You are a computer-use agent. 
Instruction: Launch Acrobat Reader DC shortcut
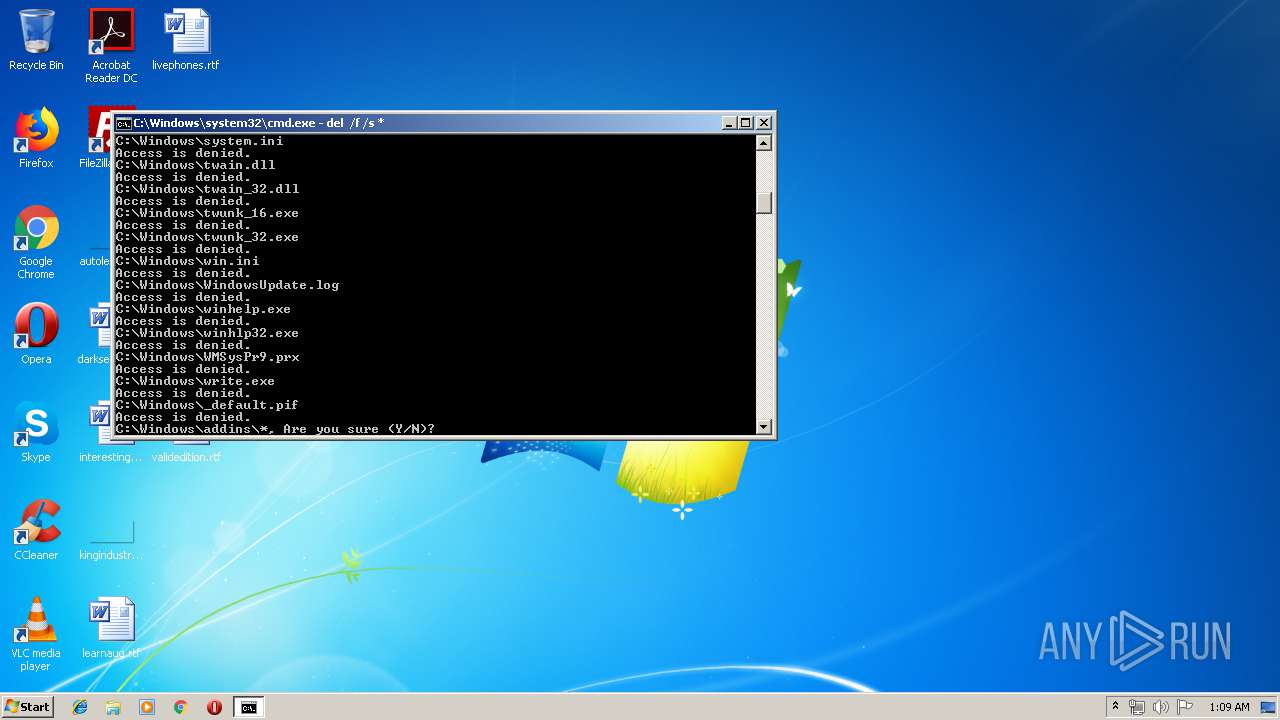pyautogui.click(x=111, y=45)
